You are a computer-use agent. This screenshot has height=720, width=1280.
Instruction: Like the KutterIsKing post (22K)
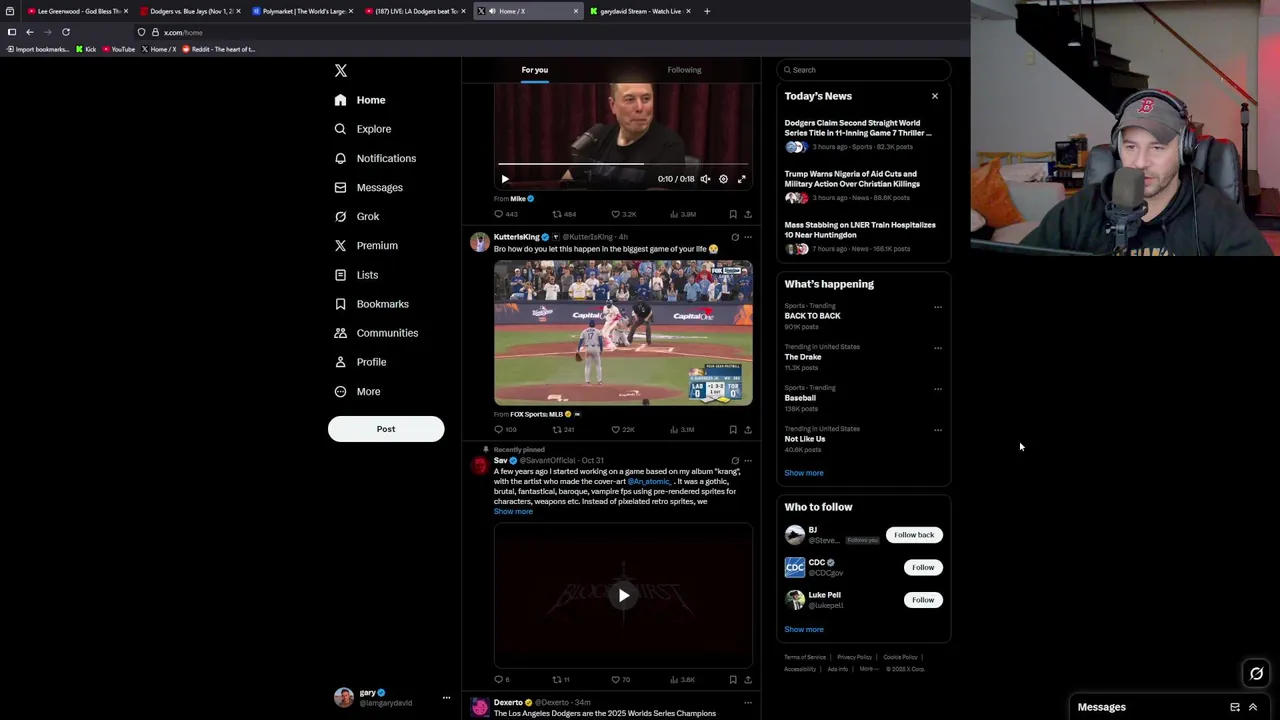(622, 430)
